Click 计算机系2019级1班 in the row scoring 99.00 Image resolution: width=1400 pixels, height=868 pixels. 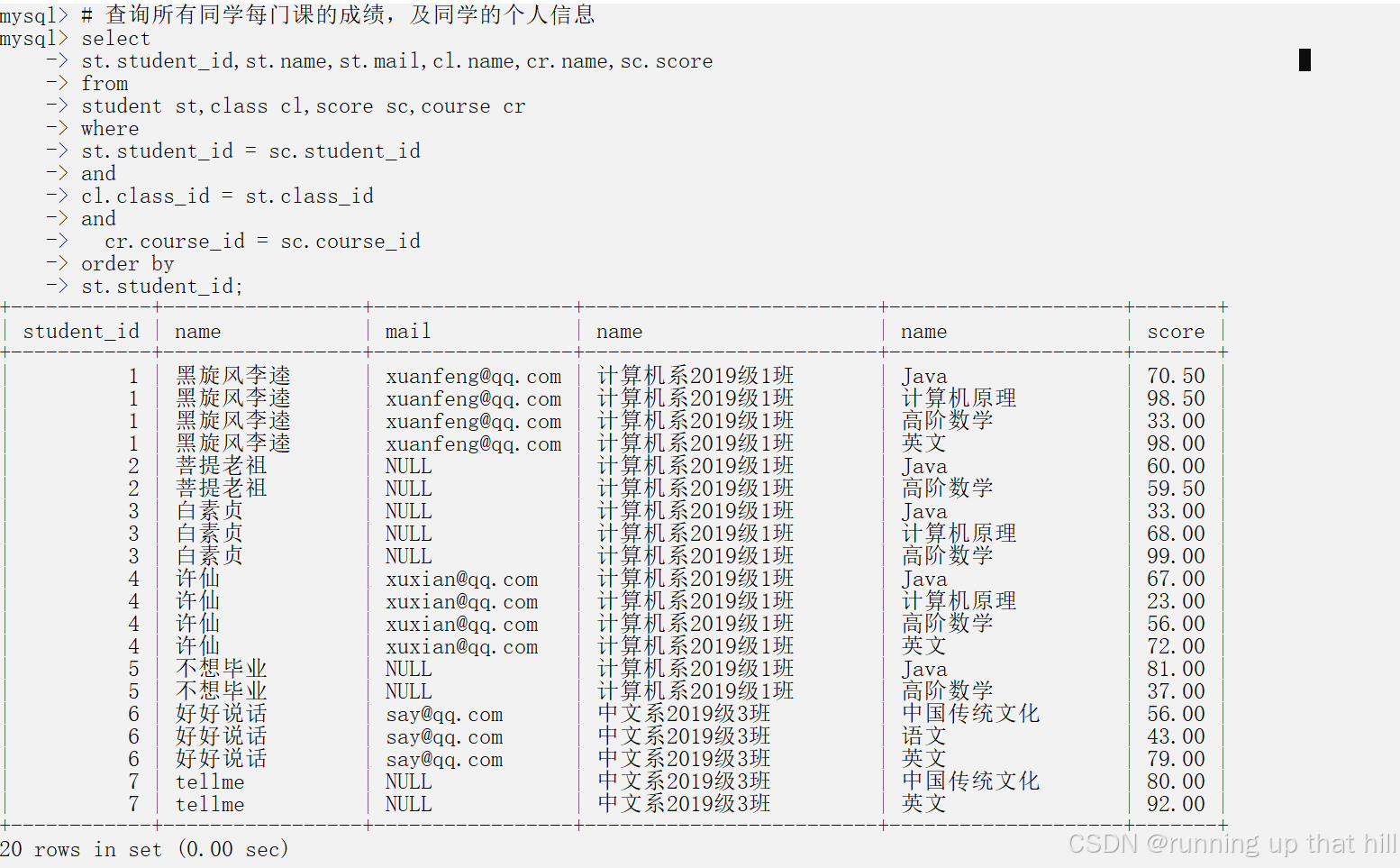pos(695,556)
